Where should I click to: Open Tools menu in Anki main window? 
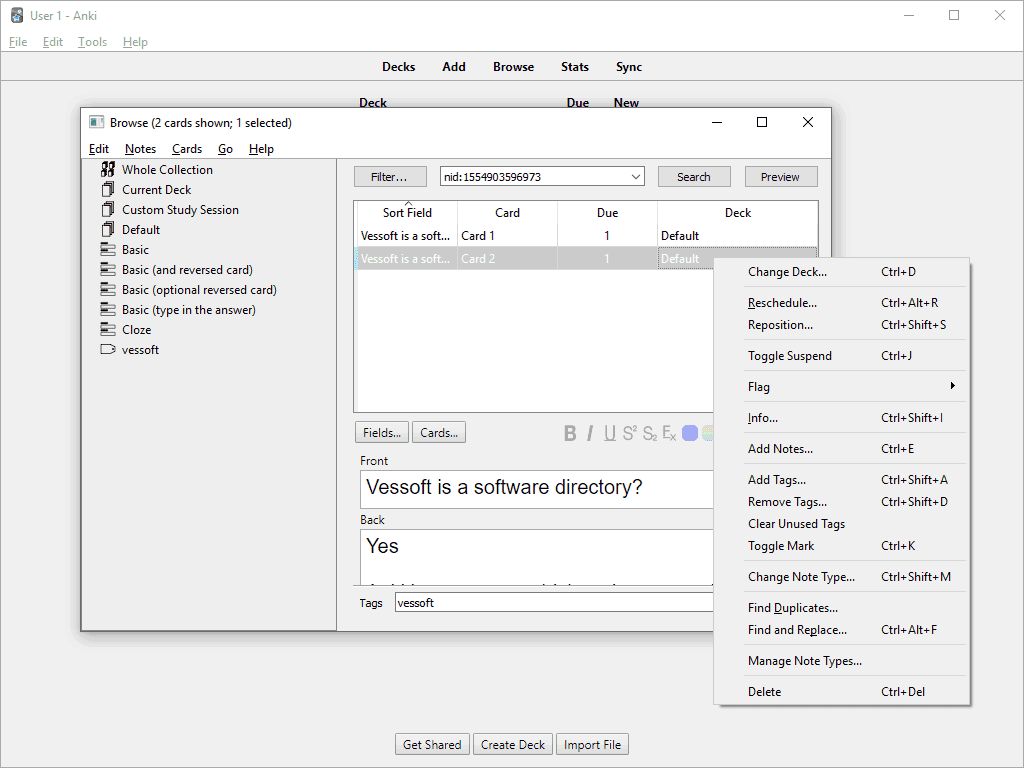click(x=92, y=42)
